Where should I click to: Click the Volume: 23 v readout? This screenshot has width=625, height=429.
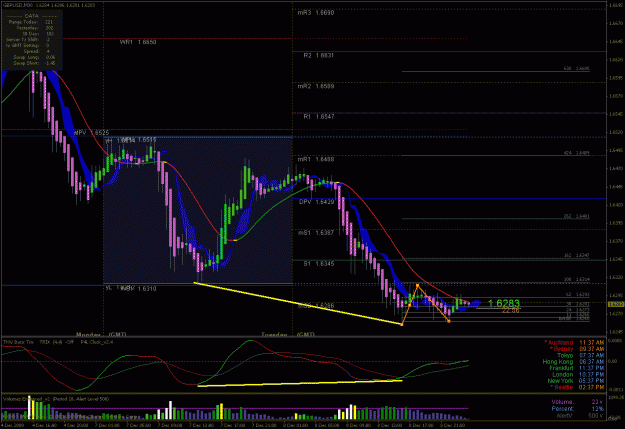578,402
